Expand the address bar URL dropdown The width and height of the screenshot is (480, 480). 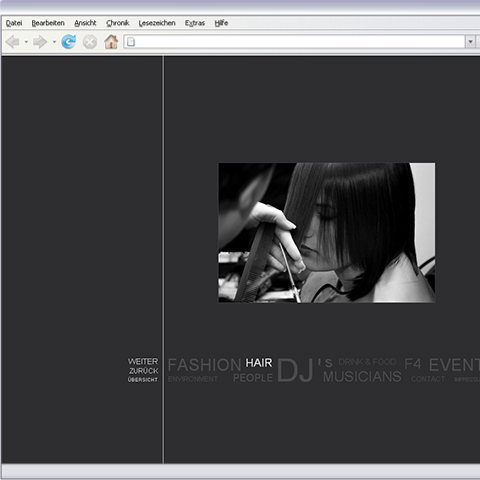coord(470,42)
